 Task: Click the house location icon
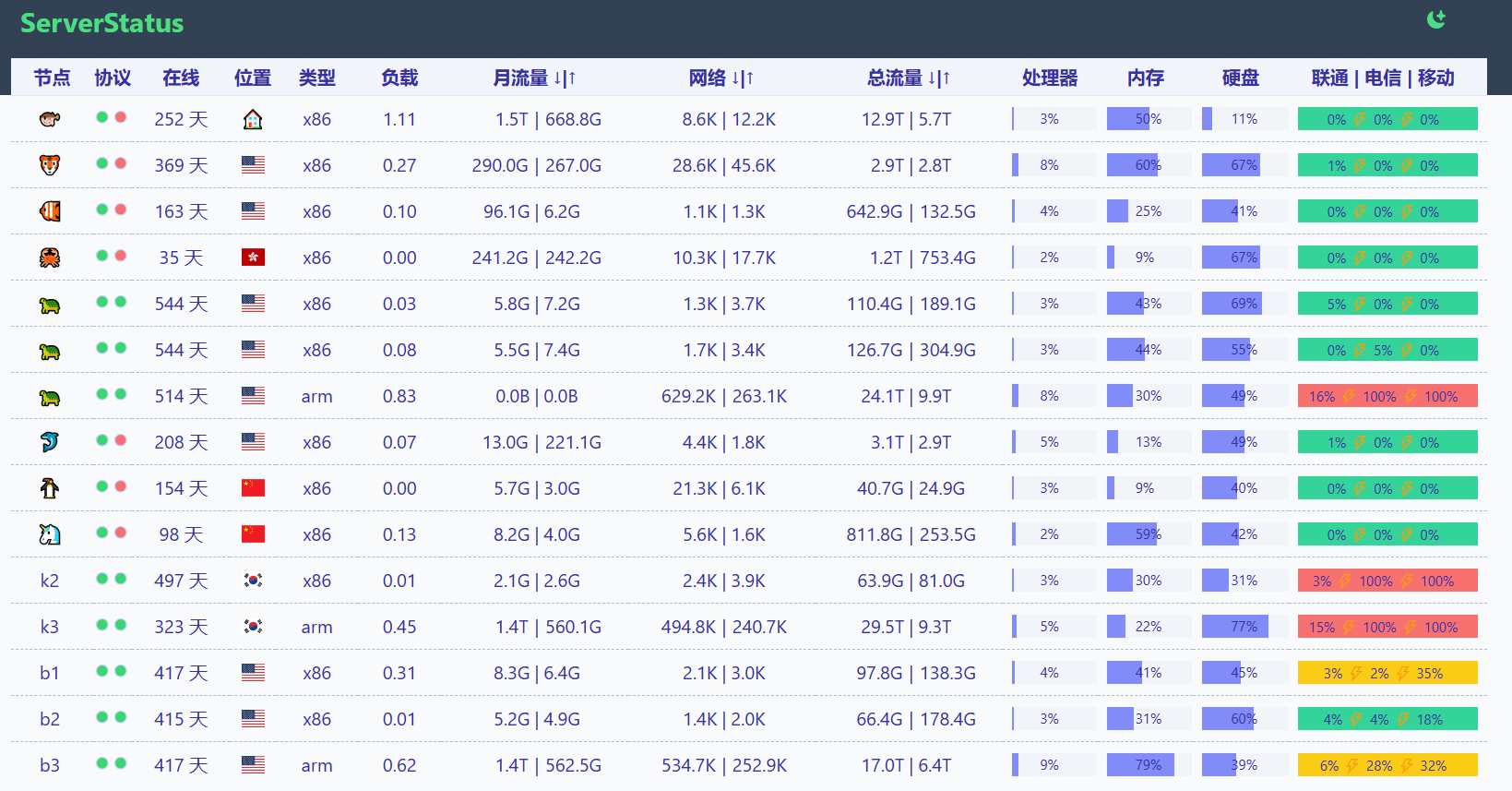[253, 119]
